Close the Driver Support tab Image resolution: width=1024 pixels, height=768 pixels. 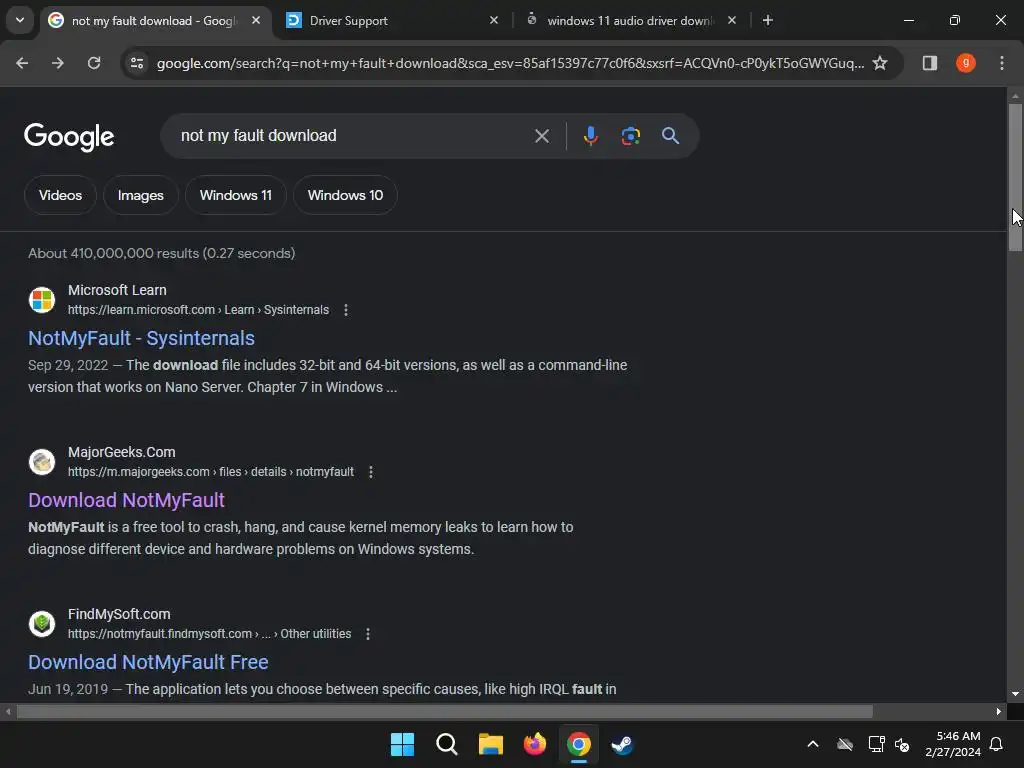pos(494,20)
